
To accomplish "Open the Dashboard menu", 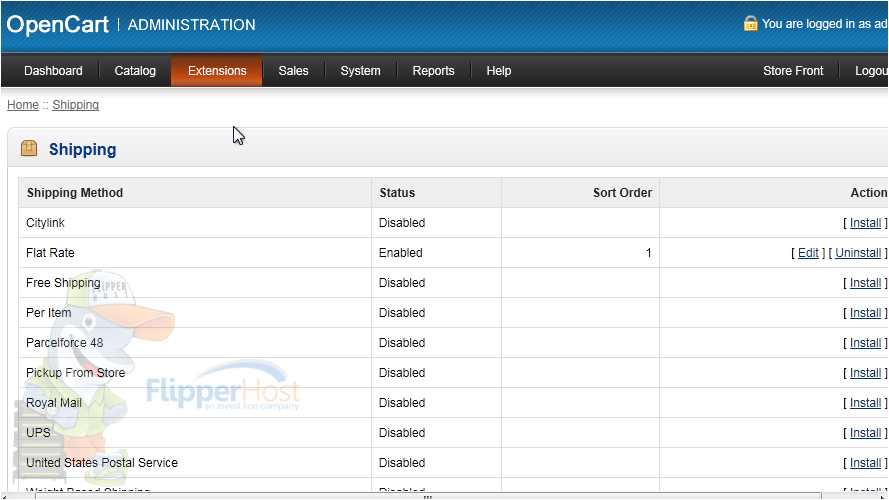I will pyautogui.click(x=53, y=71).
